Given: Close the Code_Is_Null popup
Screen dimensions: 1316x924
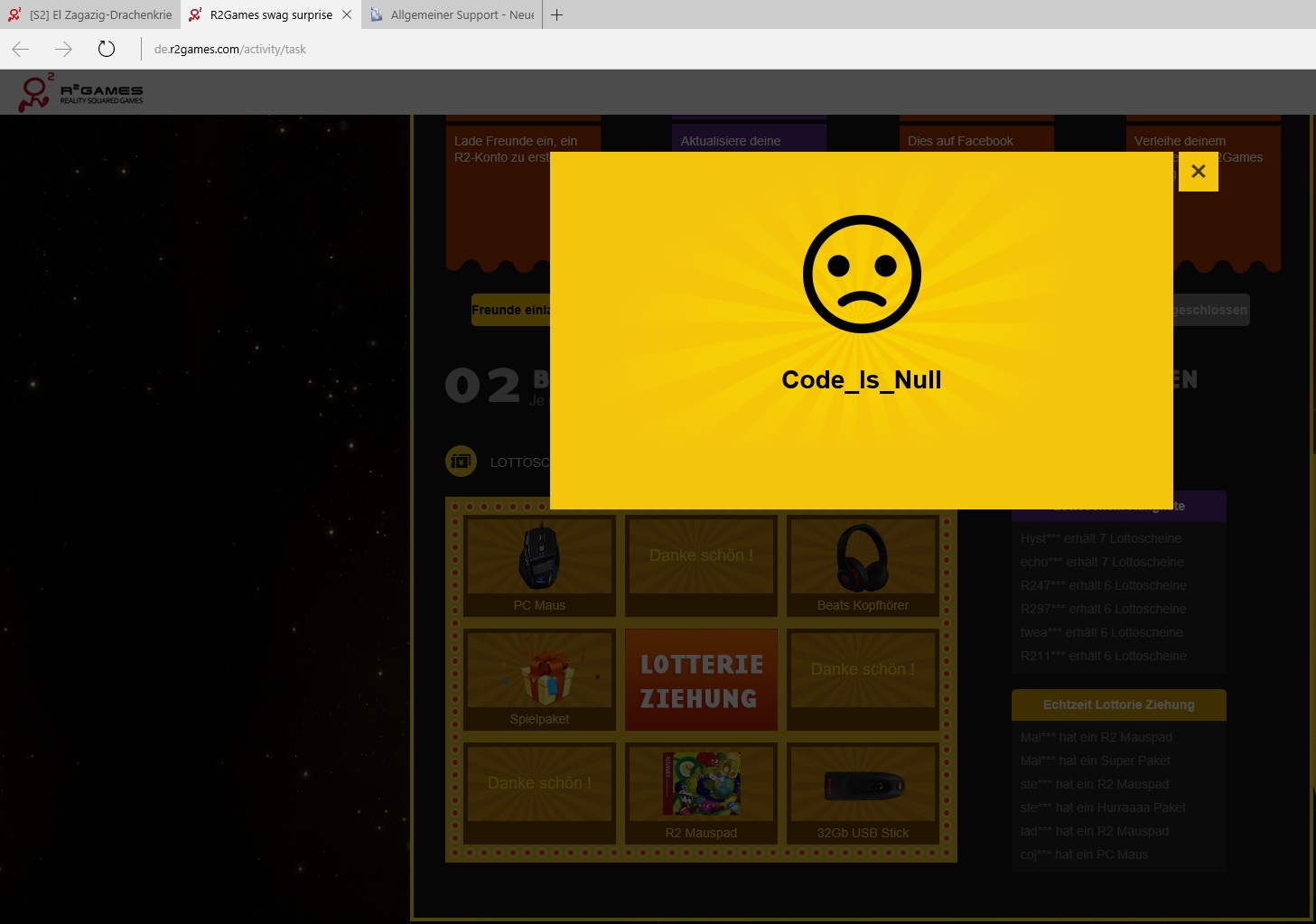Looking at the screenshot, I should pyautogui.click(x=1198, y=172).
